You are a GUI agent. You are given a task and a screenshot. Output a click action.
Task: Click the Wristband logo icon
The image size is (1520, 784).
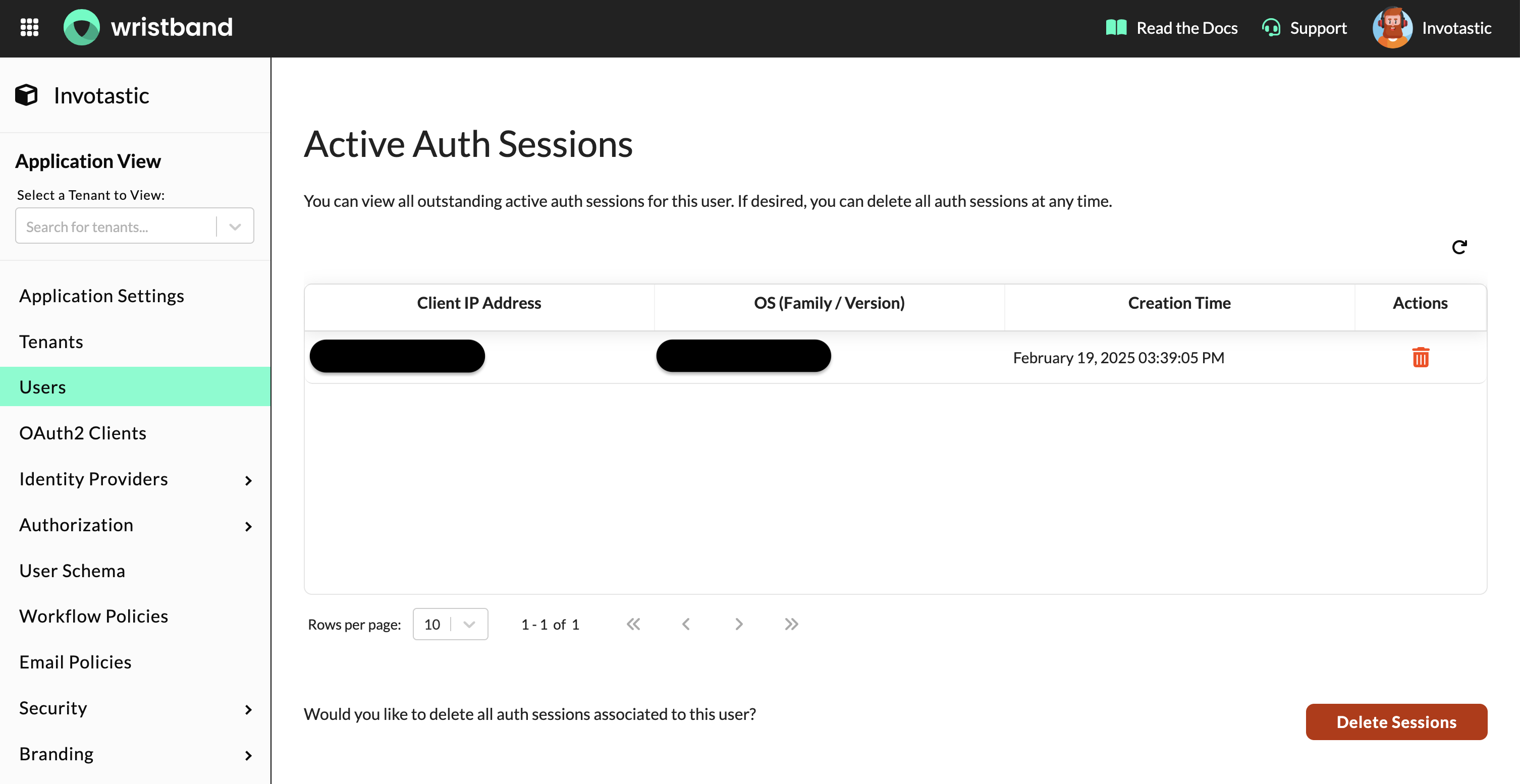[81, 27]
